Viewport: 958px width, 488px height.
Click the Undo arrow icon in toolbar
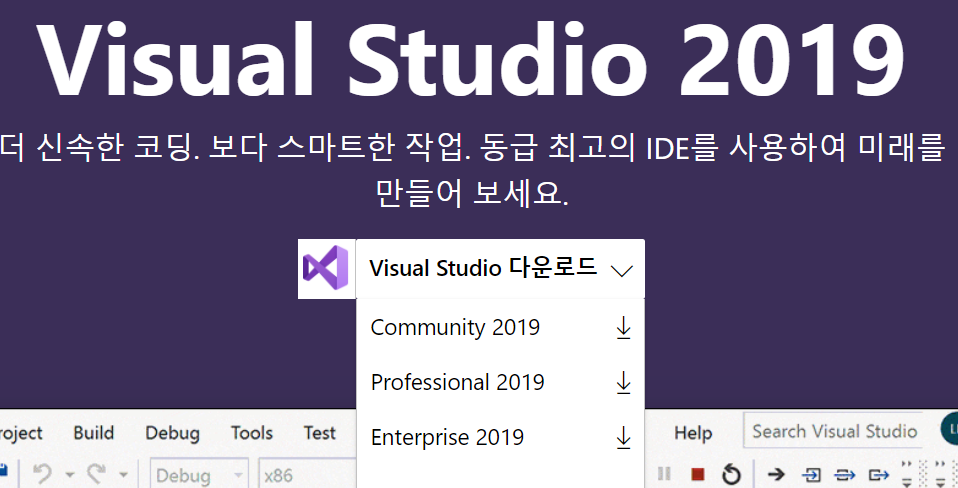(x=43, y=474)
